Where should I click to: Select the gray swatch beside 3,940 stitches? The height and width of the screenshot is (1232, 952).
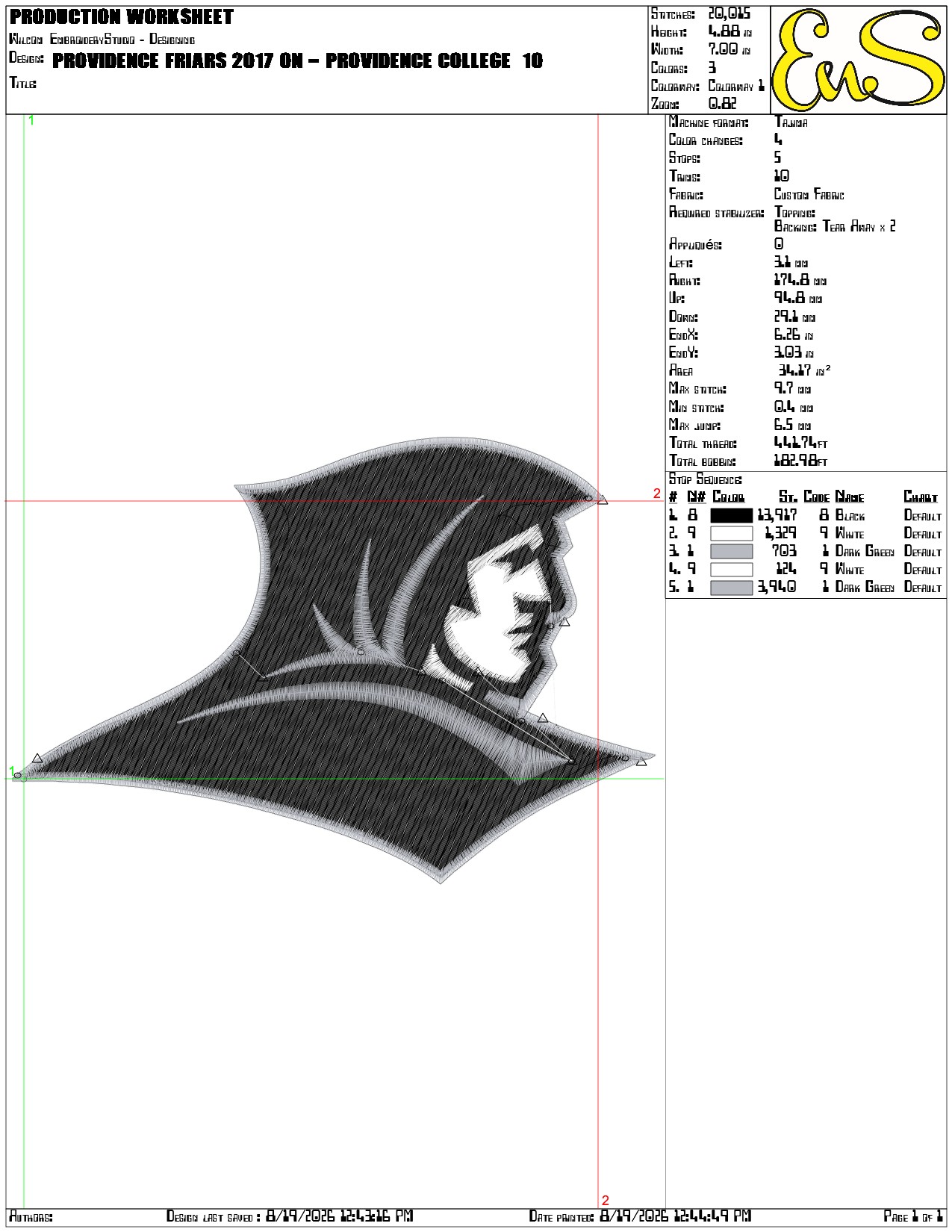[731, 588]
